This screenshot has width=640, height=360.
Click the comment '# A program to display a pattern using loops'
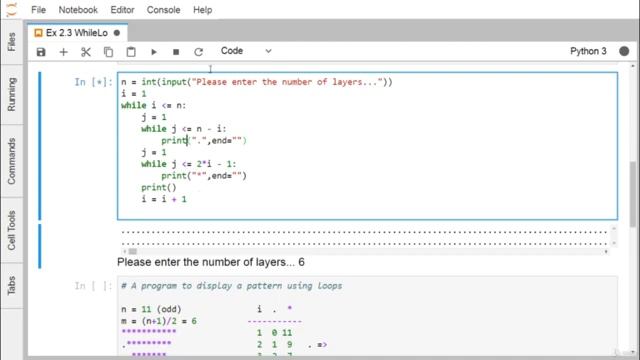point(231,286)
